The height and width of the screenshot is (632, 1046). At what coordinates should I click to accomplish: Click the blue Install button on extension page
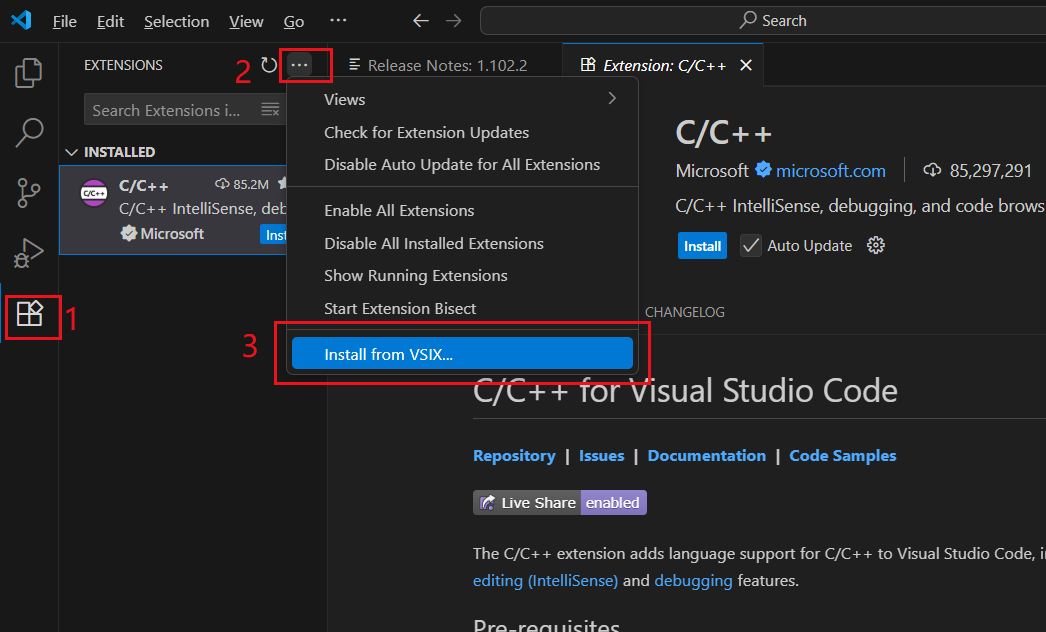pos(702,246)
